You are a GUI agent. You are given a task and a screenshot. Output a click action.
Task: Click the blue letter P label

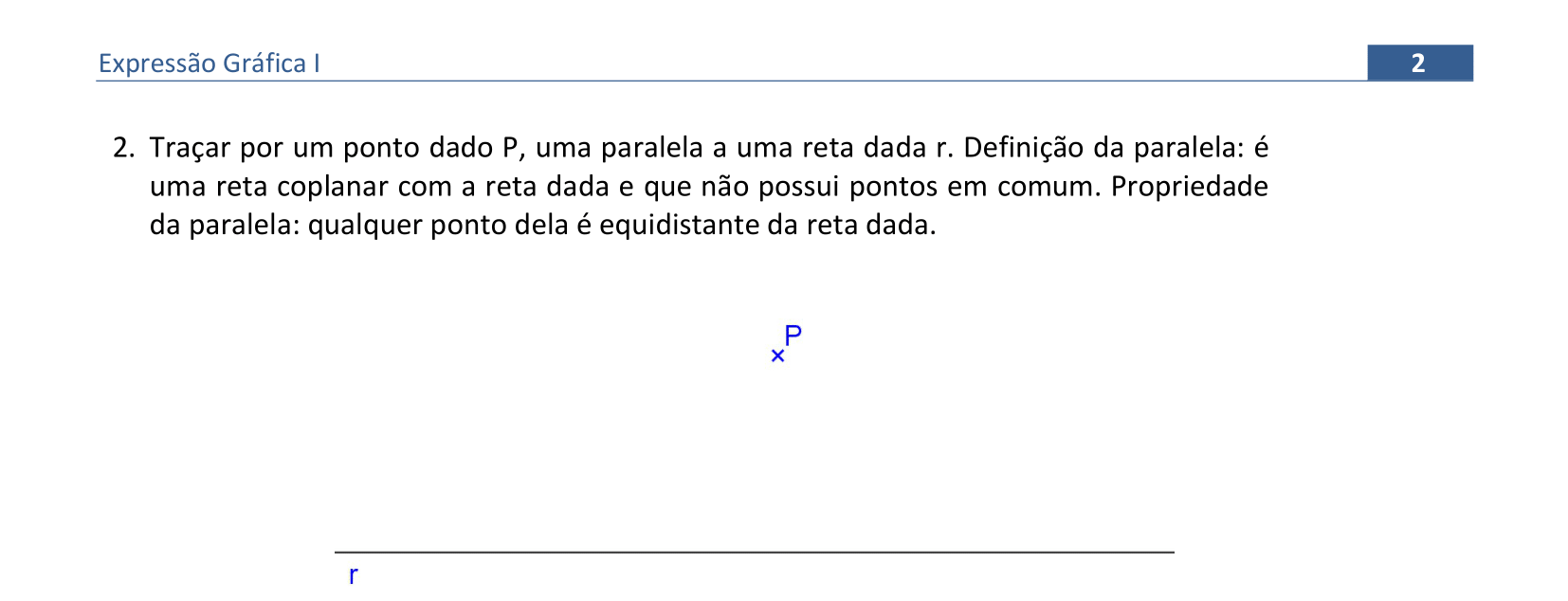pos(793,335)
